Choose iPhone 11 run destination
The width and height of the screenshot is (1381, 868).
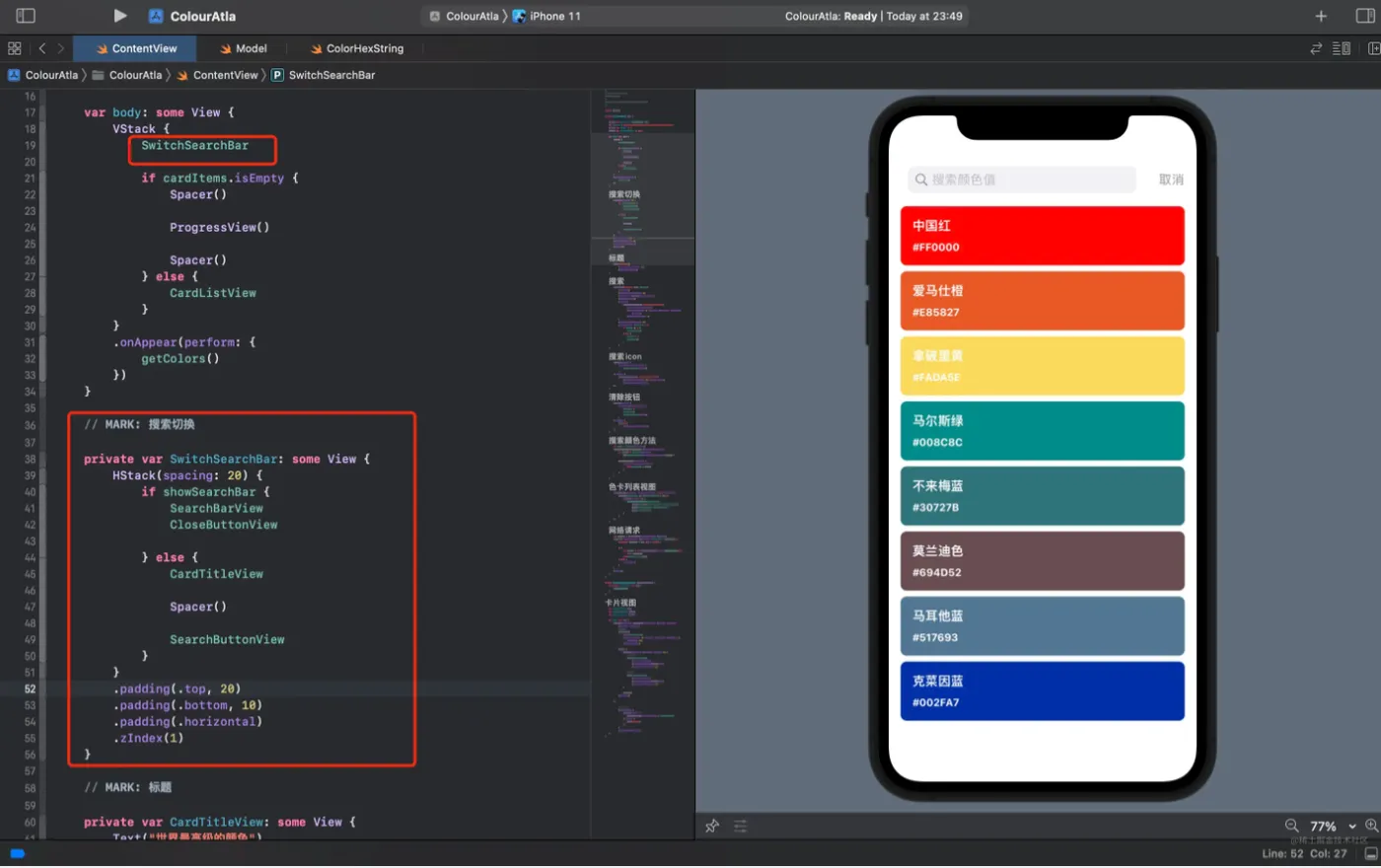[x=546, y=16]
